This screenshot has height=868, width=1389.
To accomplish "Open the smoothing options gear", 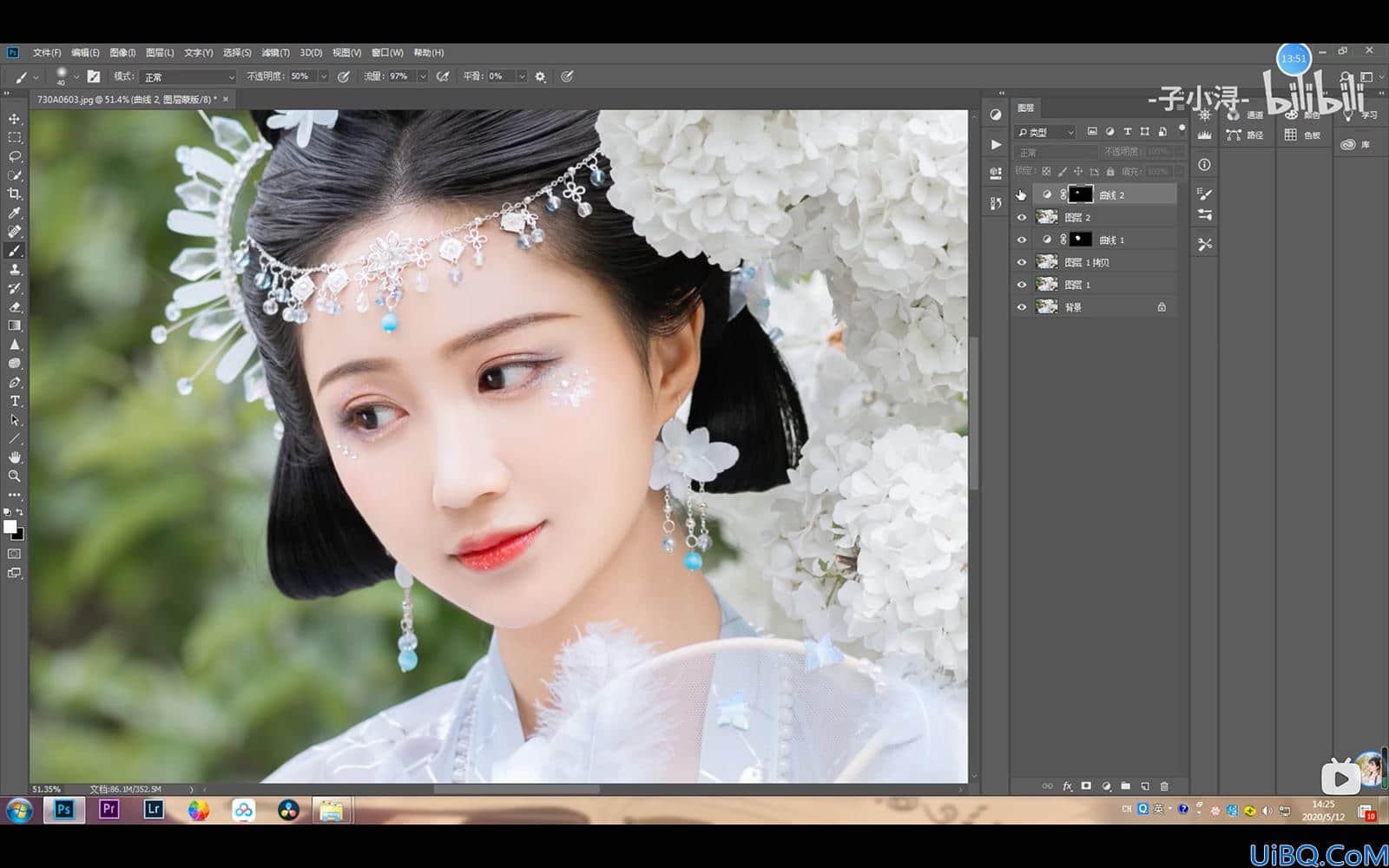I will click(x=540, y=76).
